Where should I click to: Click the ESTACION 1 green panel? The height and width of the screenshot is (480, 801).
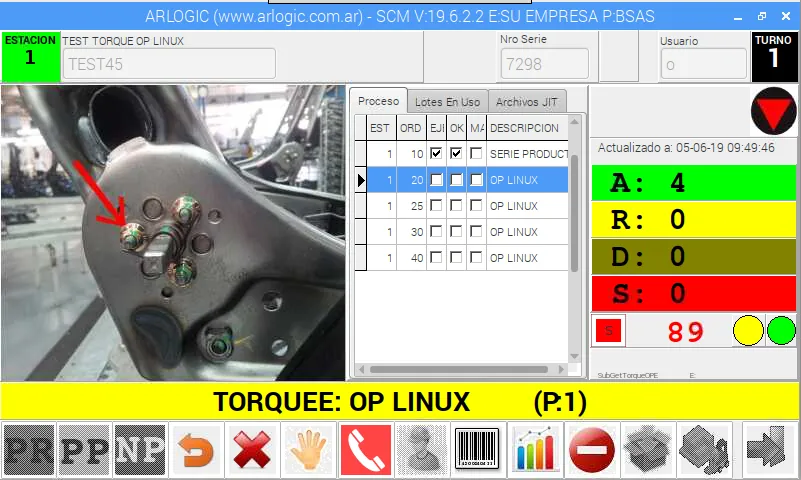pos(30,56)
